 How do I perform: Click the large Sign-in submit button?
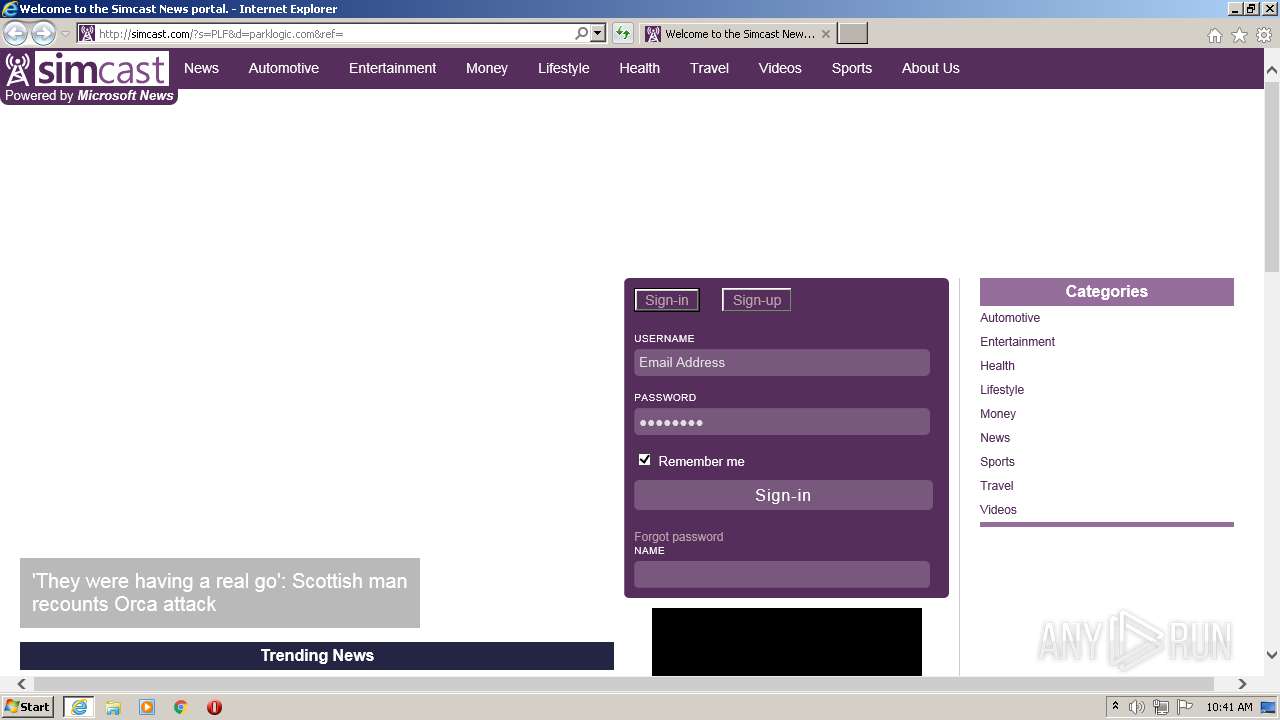coord(783,495)
